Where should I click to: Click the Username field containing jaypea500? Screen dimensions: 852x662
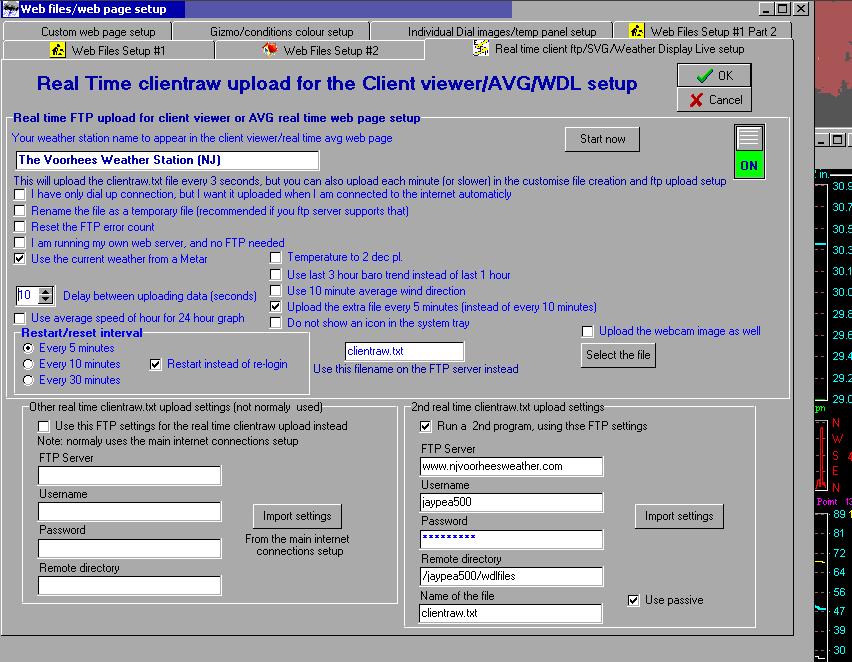(x=511, y=502)
